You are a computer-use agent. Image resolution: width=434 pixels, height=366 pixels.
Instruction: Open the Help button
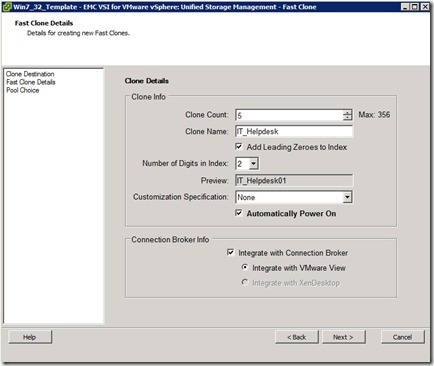click(30, 337)
